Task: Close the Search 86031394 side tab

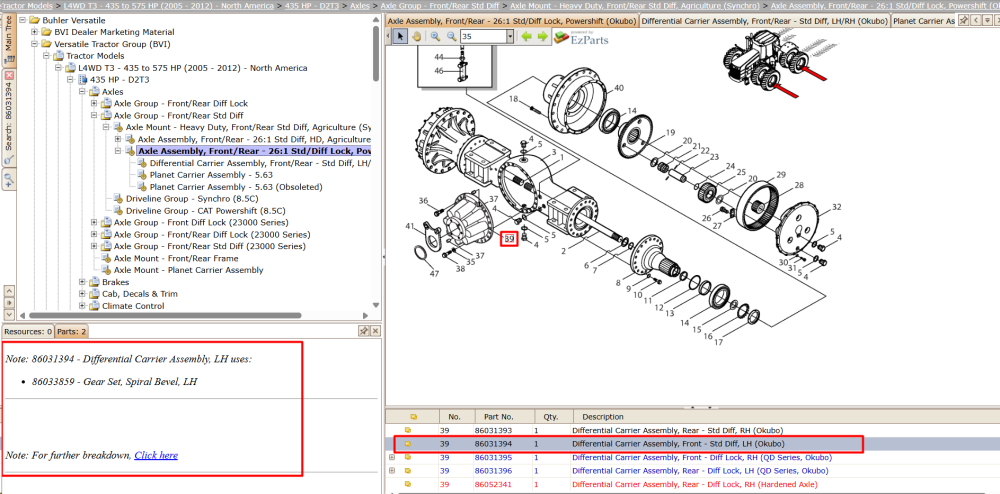Action: click(x=9, y=75)
